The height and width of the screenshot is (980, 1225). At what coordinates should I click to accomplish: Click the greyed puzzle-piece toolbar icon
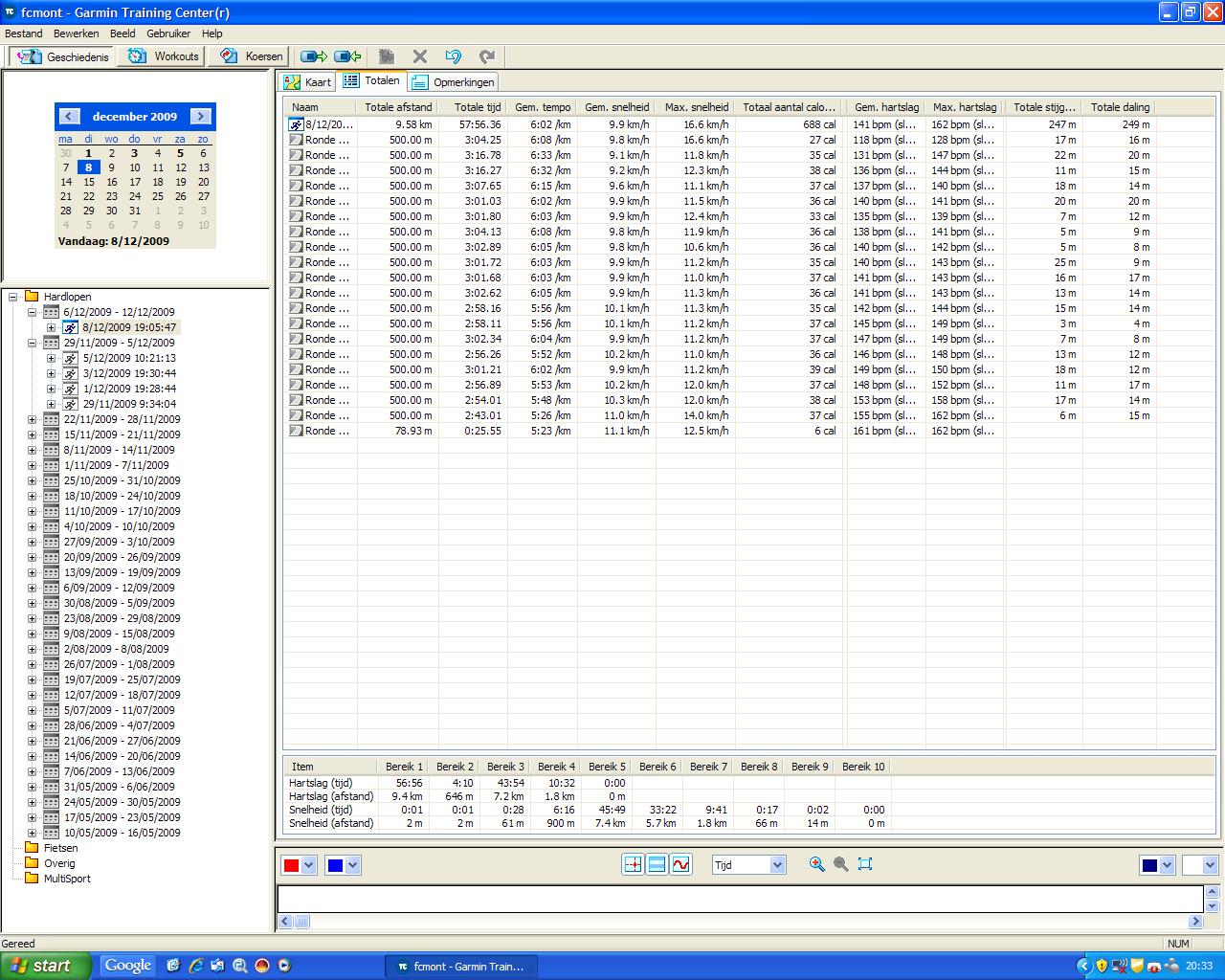pyautogui.click(x=386, y=56)
